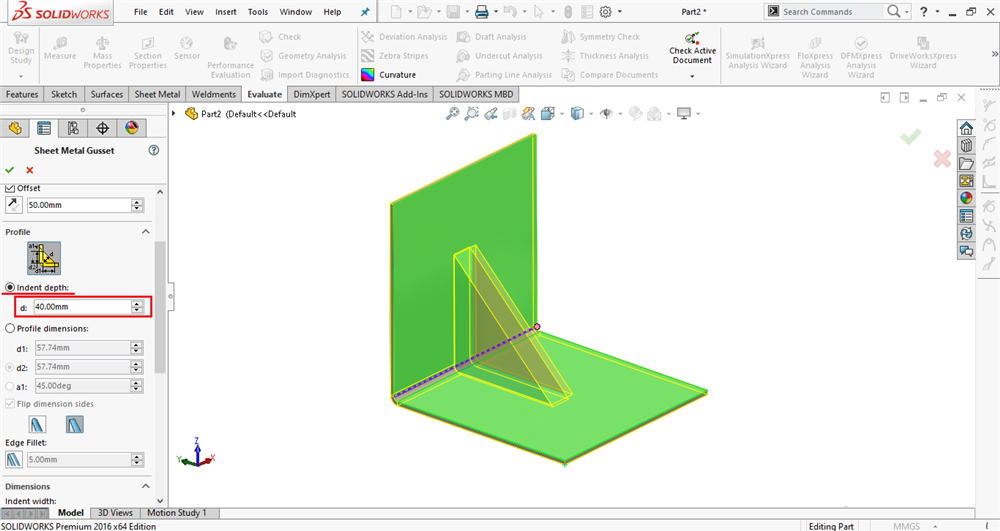Image resolution: width=1000 pixels, height=531 pixels.
Task: Confirm with the large green corner checkmark
Action: [911, 136]
